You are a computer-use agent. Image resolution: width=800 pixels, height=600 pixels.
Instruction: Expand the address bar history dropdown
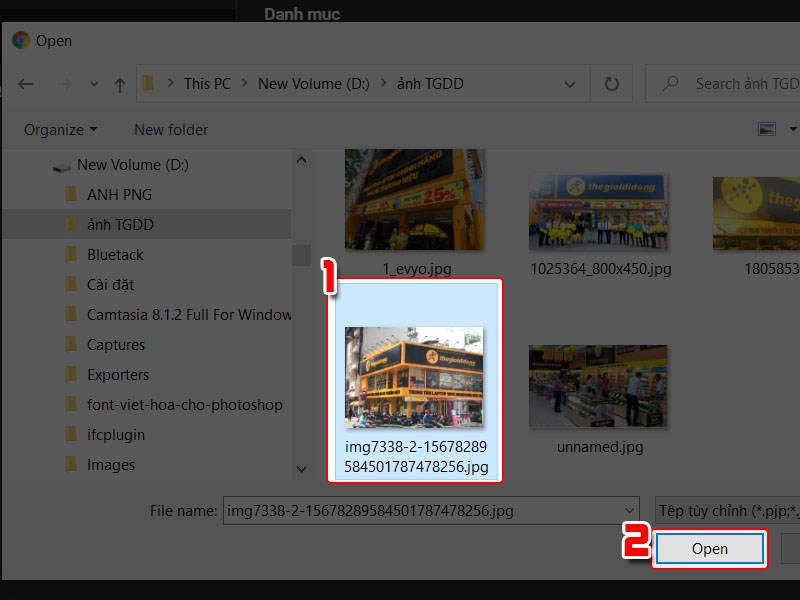(570, 85)
